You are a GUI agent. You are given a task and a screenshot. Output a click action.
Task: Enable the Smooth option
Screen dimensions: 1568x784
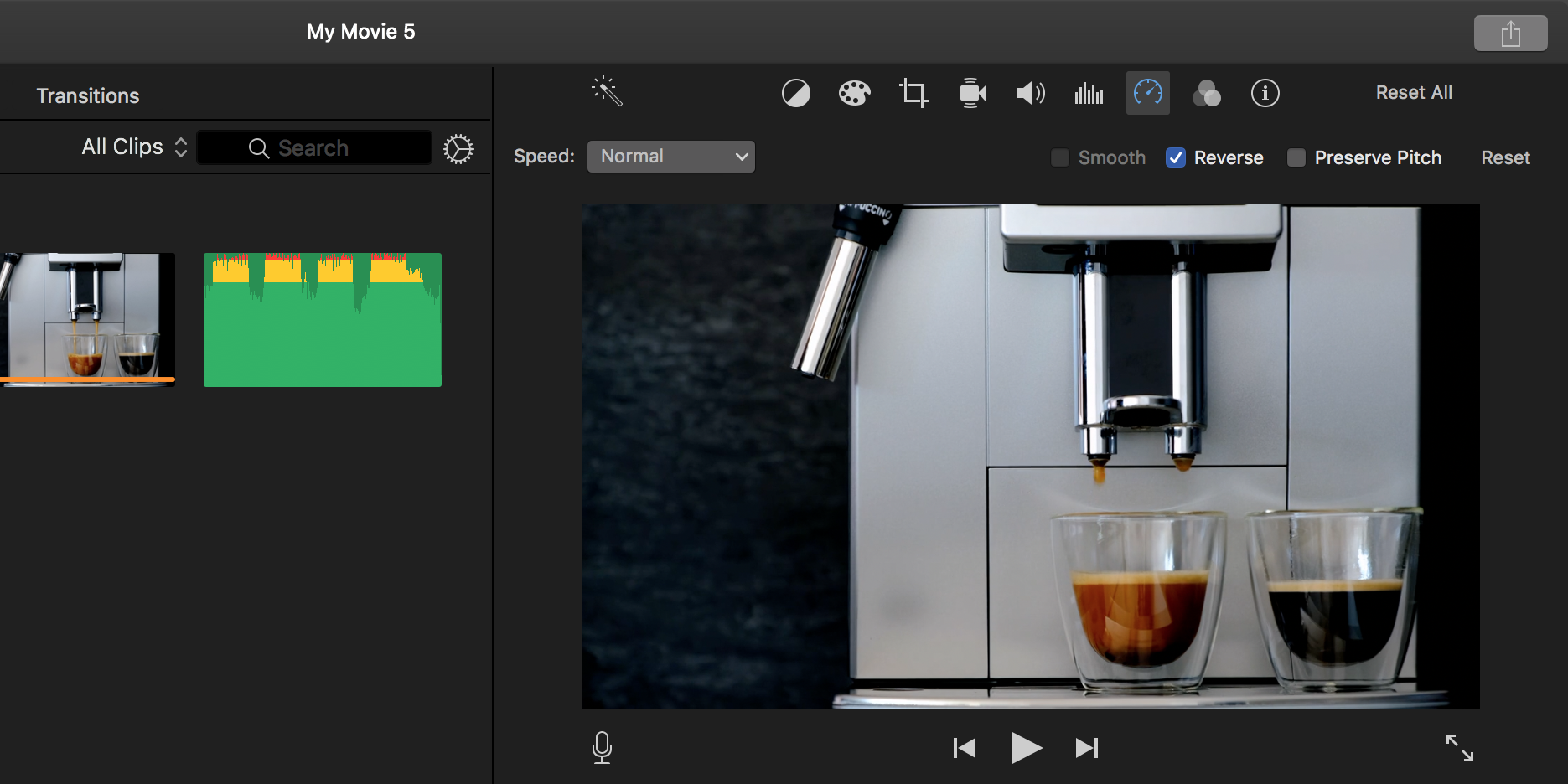point(1060,157)
